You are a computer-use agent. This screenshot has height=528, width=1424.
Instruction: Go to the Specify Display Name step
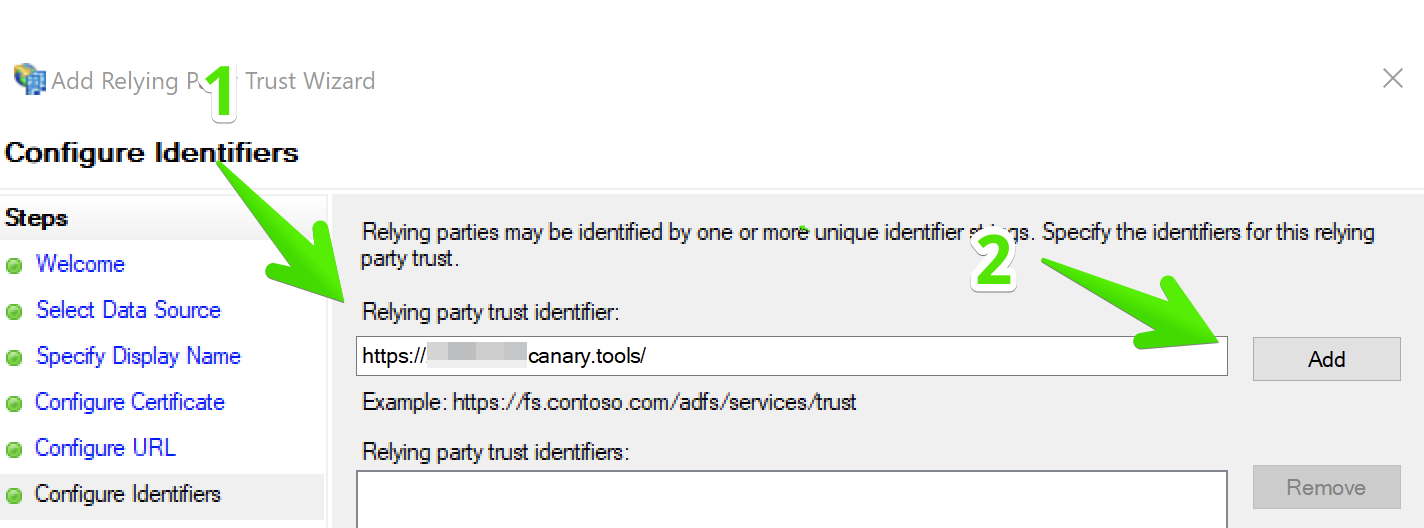[x=138, y=356]
